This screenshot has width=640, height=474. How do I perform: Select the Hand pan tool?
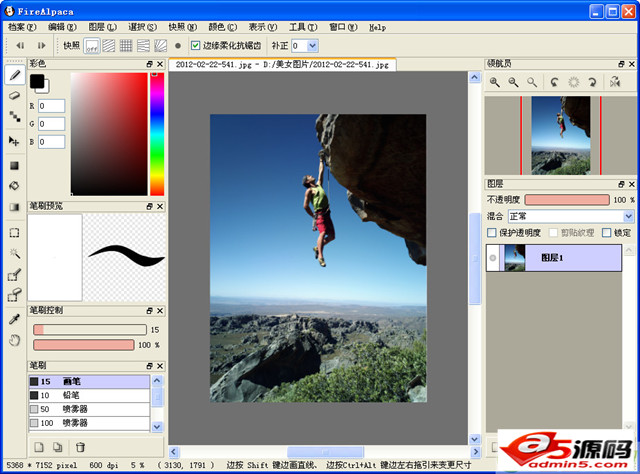14,340
